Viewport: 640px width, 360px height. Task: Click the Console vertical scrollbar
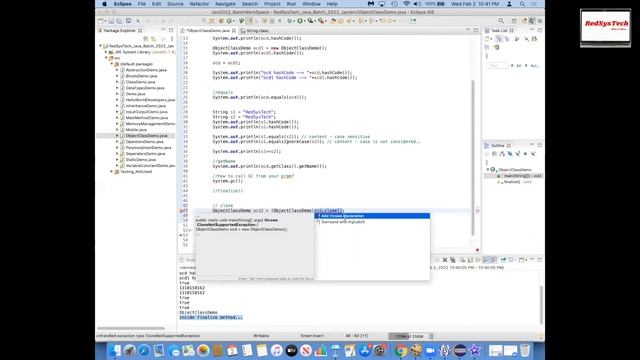coord(542,304)
